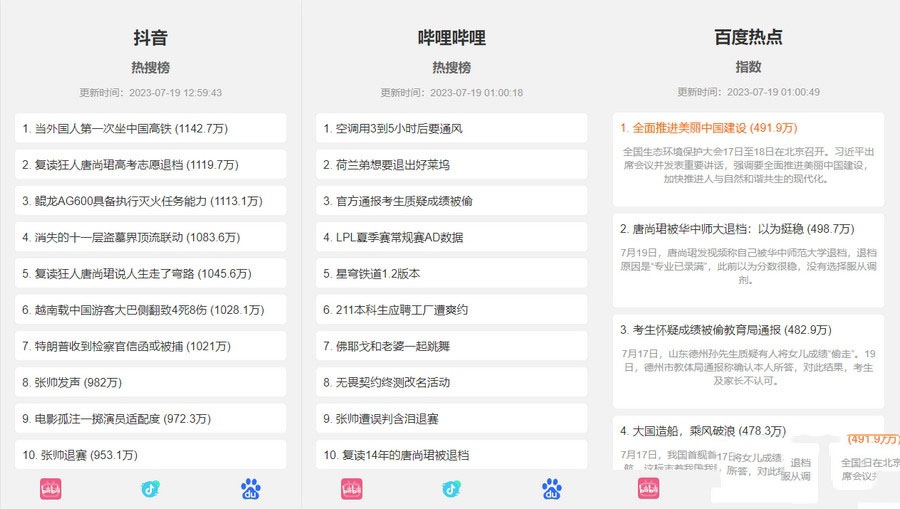Click the Douyin icon under the 哔哩哔哩 panel

pyautogui.click(x=451, y=489)
